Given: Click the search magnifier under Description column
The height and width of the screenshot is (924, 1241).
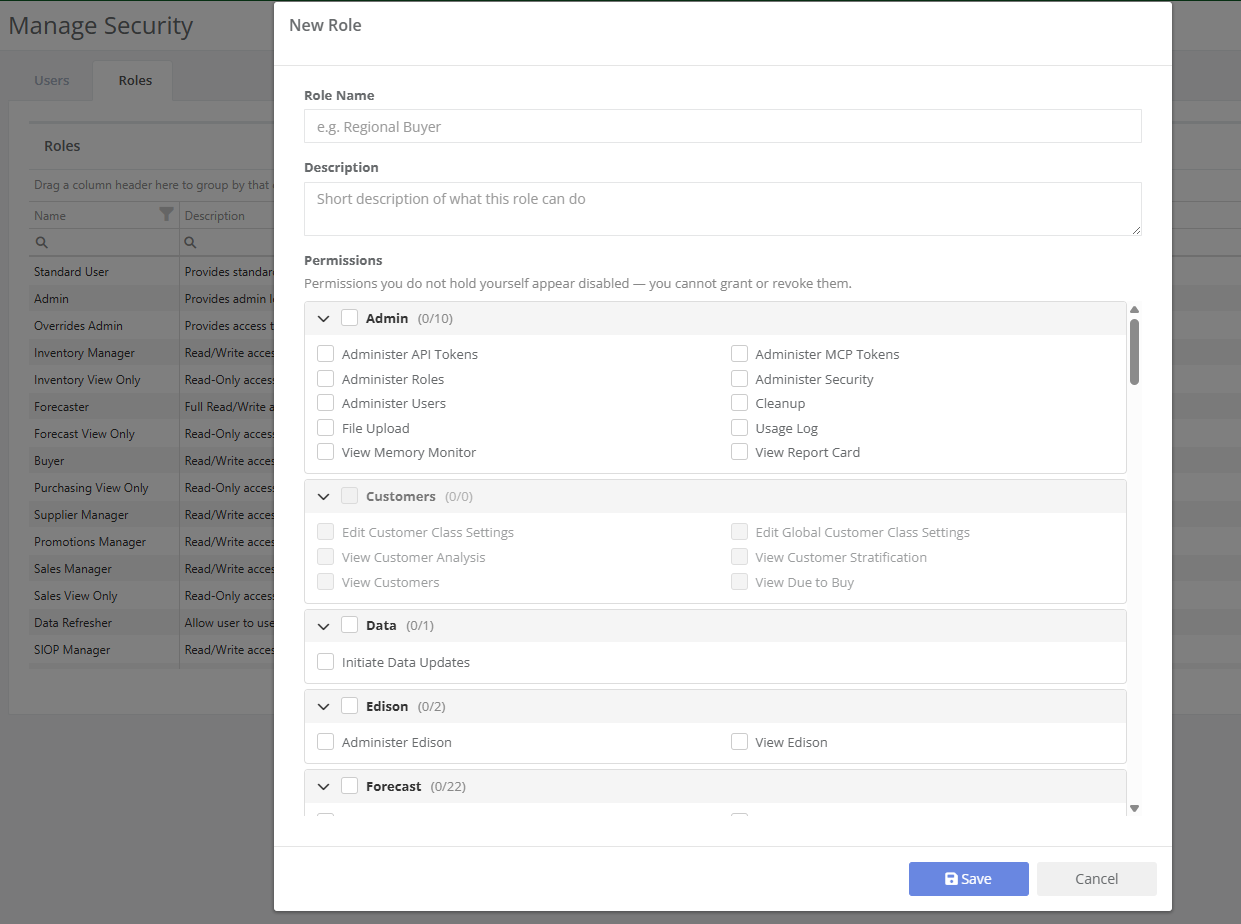Looking at the screenshot, I should [191, 242].
